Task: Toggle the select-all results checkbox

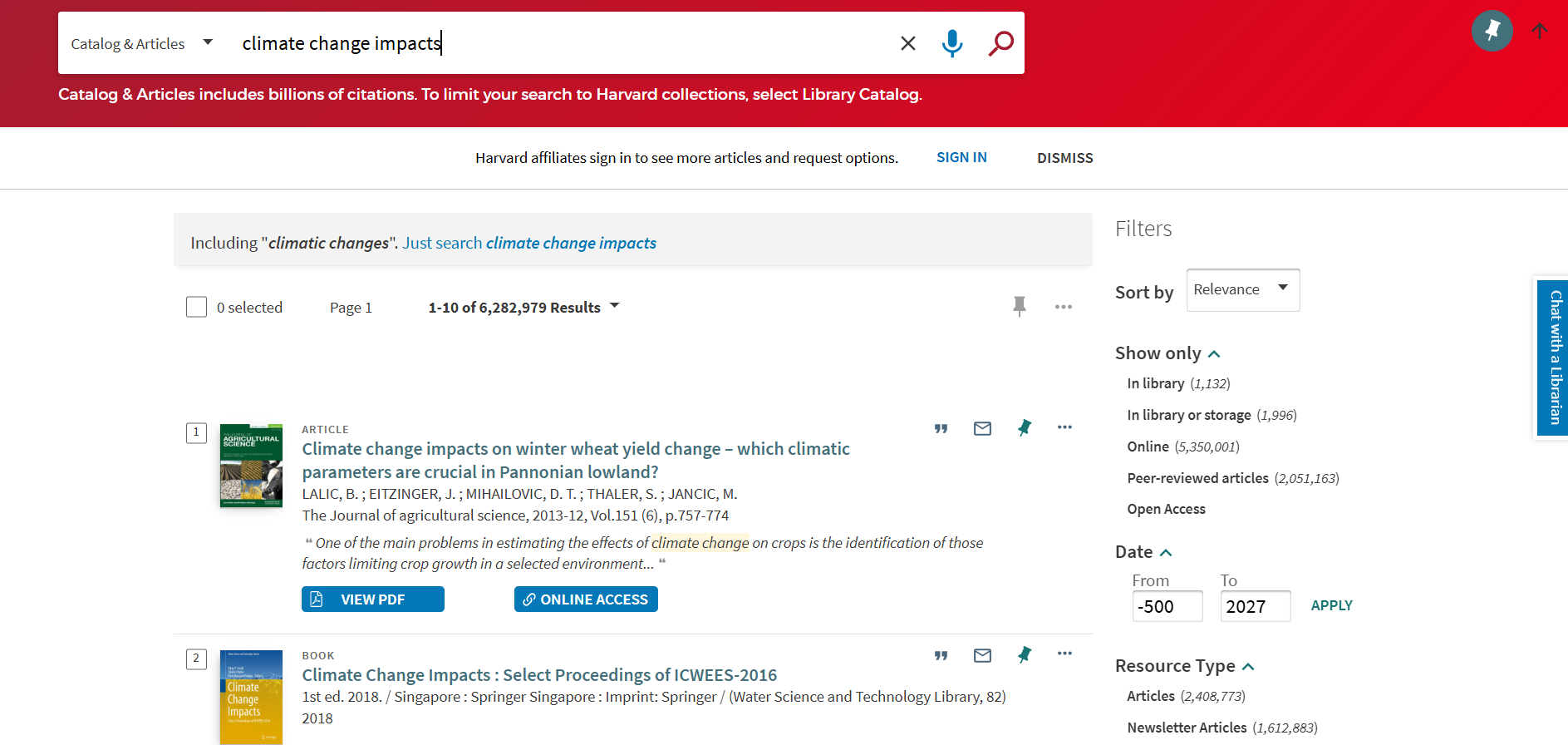Action: [196, 308]
